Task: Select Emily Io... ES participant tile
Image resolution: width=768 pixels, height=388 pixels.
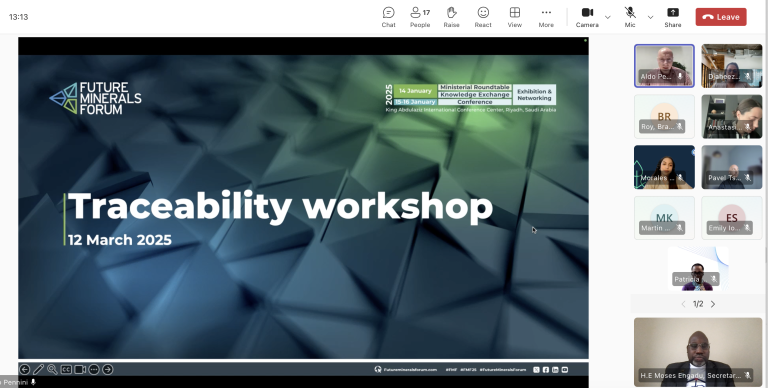Action: pos(732,218)
